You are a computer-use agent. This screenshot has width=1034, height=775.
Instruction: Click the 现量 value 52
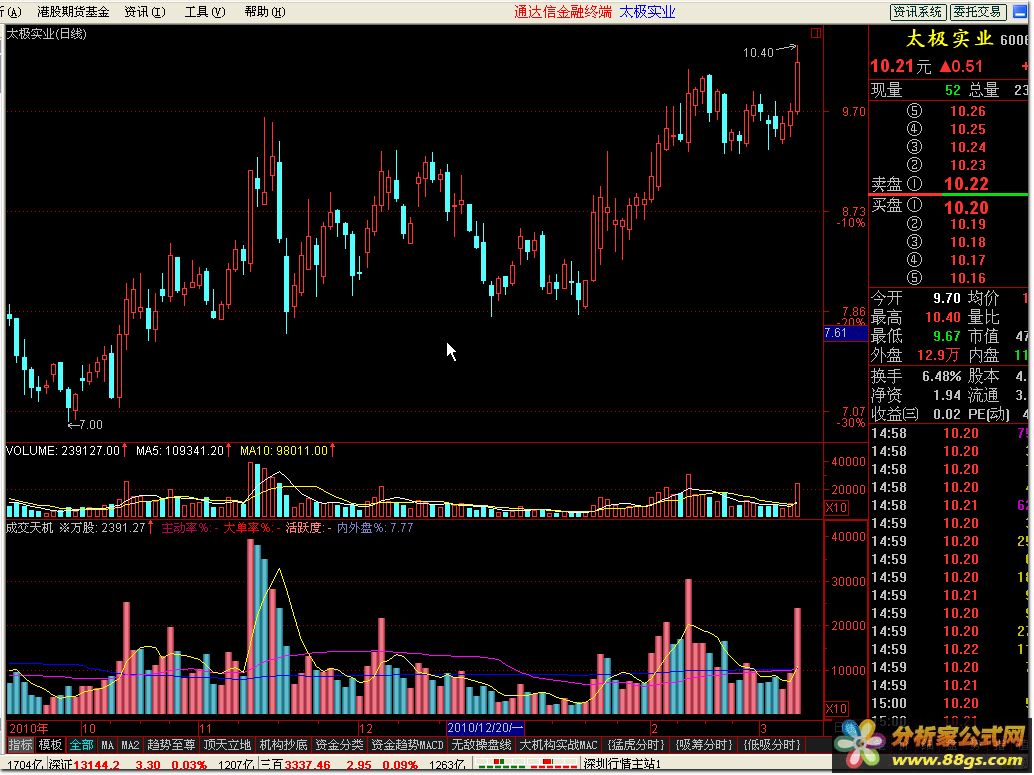point(952,90)
